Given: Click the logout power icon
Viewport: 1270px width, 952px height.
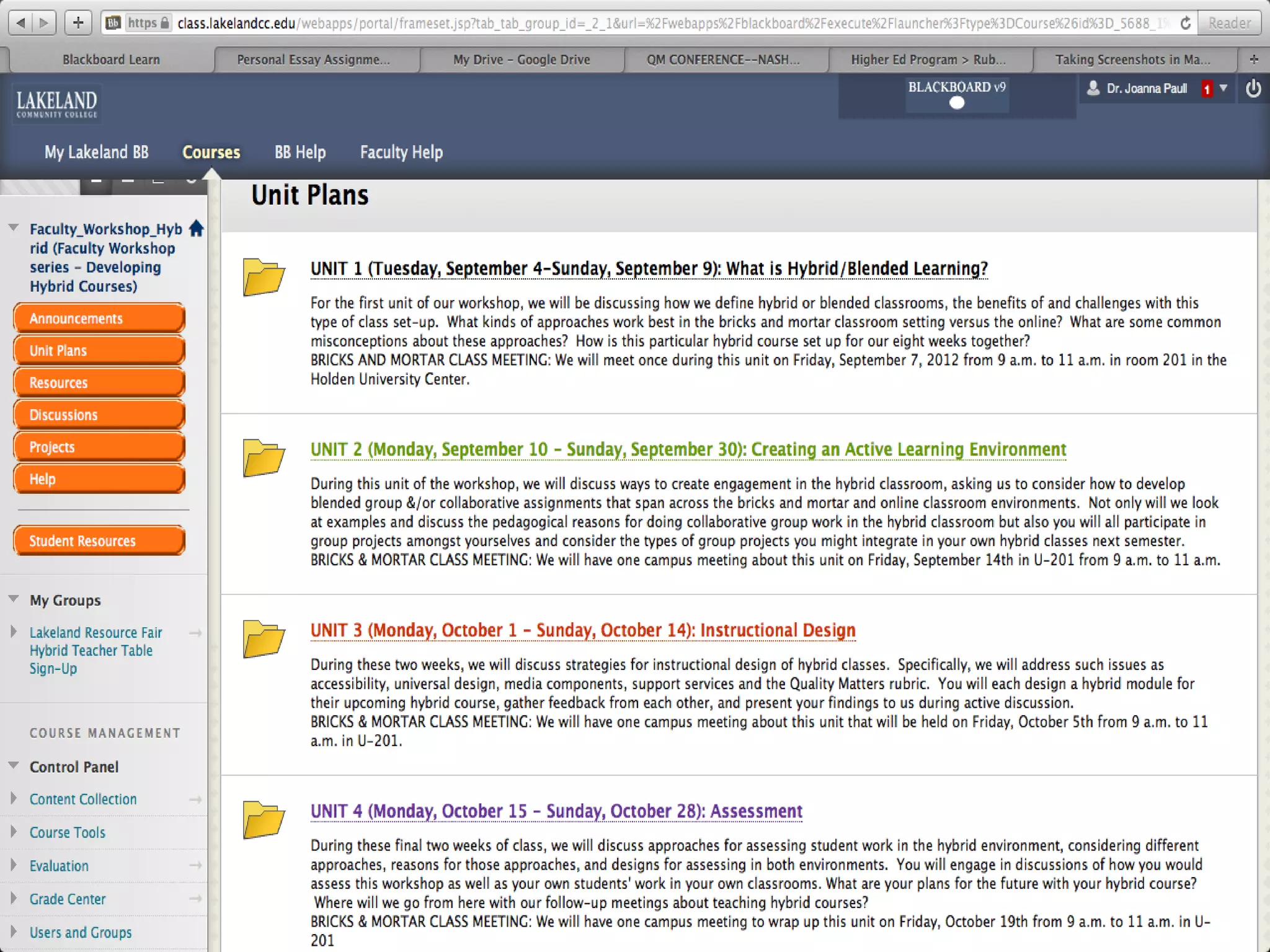Looking at the screenshot, I should click(x=1253, y=89).
